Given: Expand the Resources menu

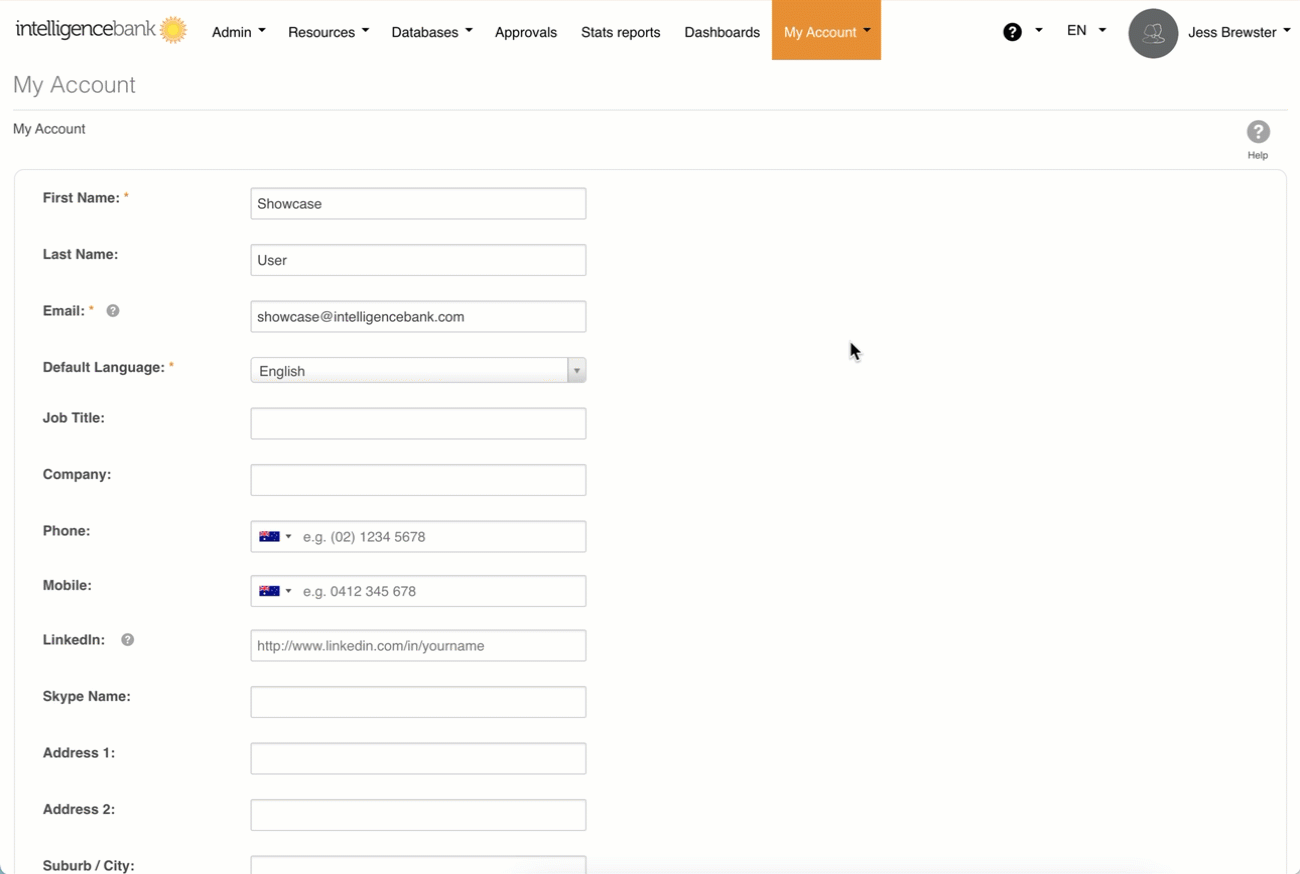Looking at the screenshot, I should pos(328,32).
